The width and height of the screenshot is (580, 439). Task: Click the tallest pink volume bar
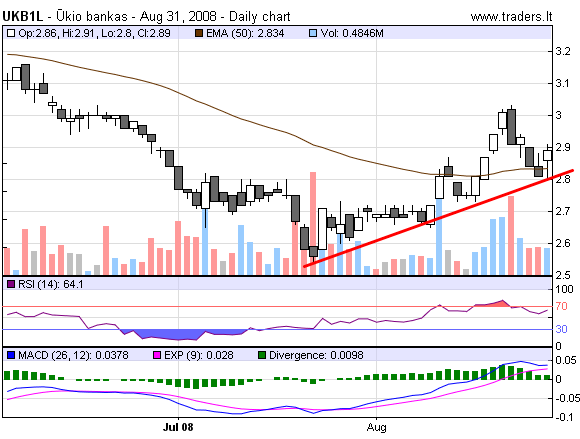coord(313,223)
